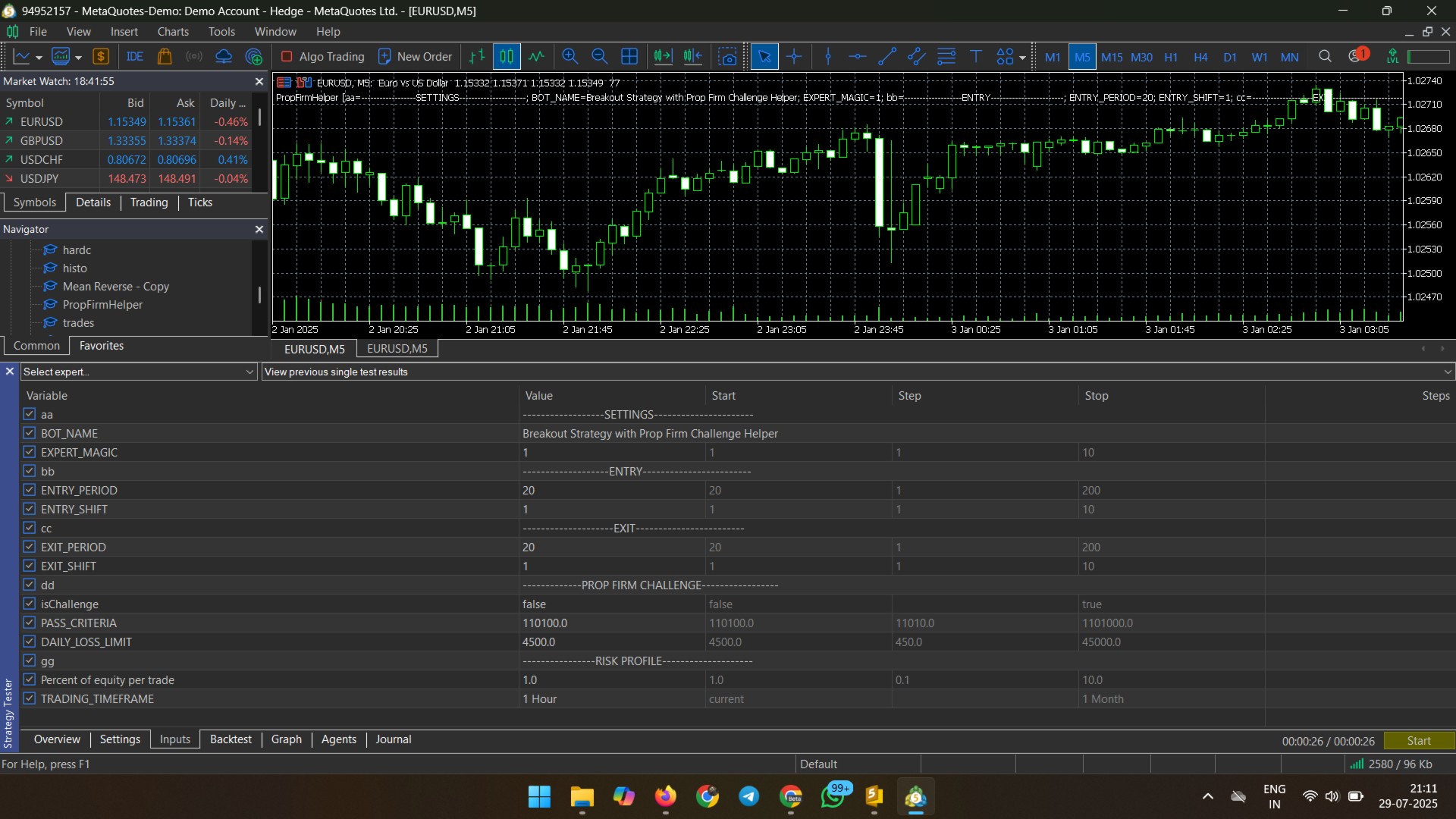This screenshot has height=819, width=1456.
Task: Open the Trading Accounts dollar icon
Action: [101, 57]
